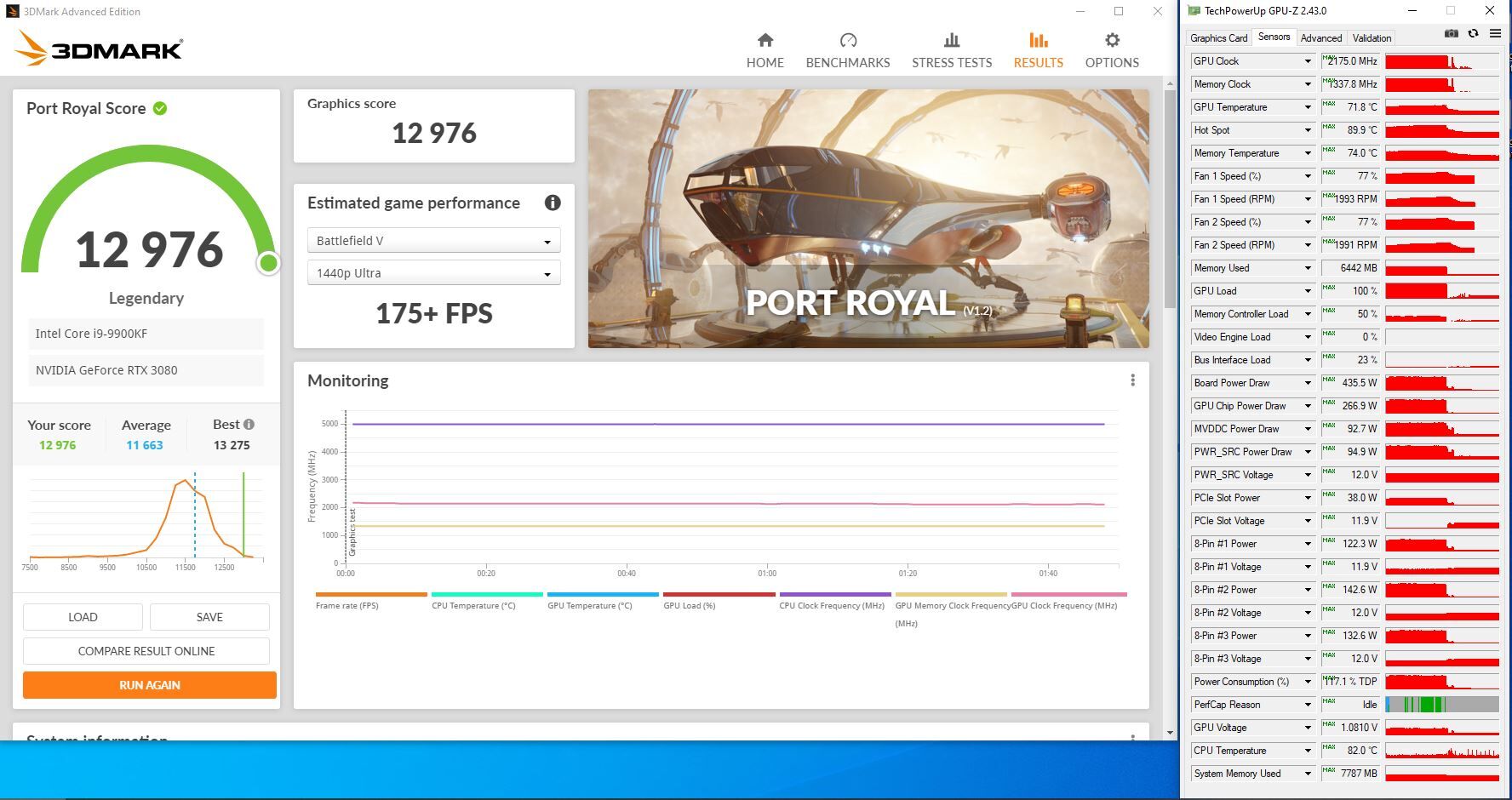This screenshot has width=1512, height=800.
Task: Click the 3DMark vertical scrollbar thumb
Action: [x=1170, y=201]
